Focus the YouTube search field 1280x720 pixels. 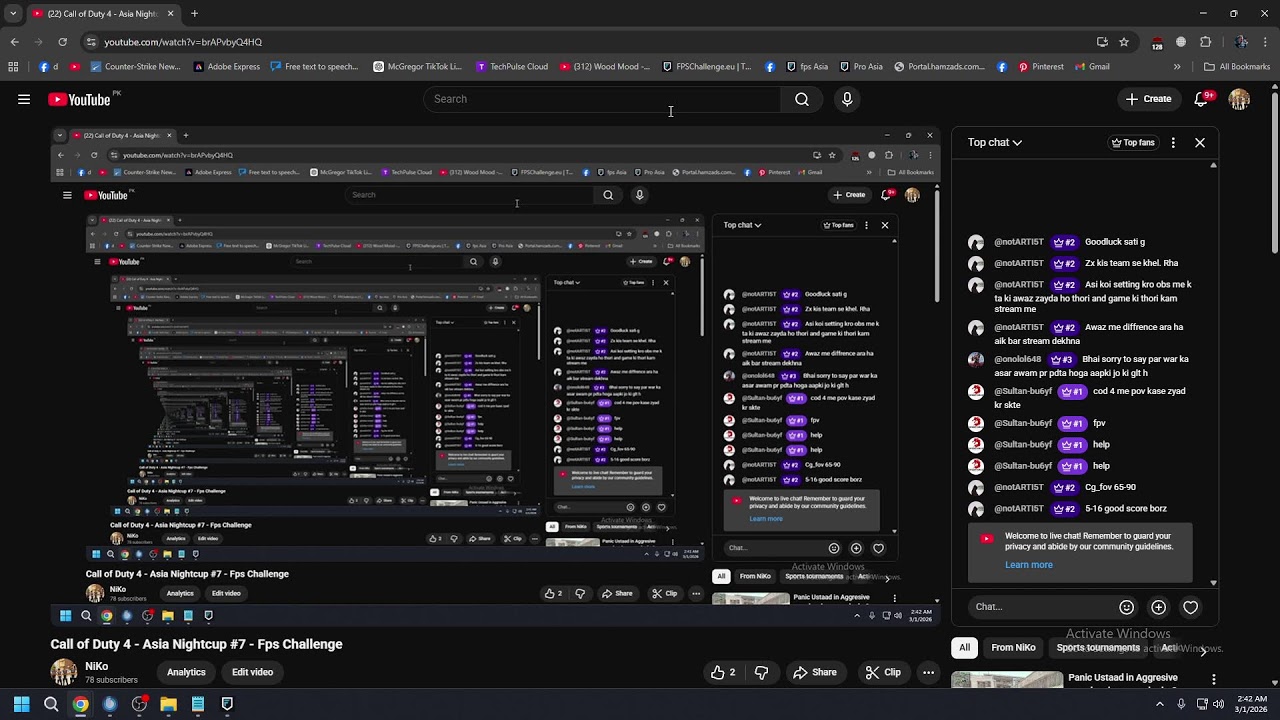click(x=602, y=99)
